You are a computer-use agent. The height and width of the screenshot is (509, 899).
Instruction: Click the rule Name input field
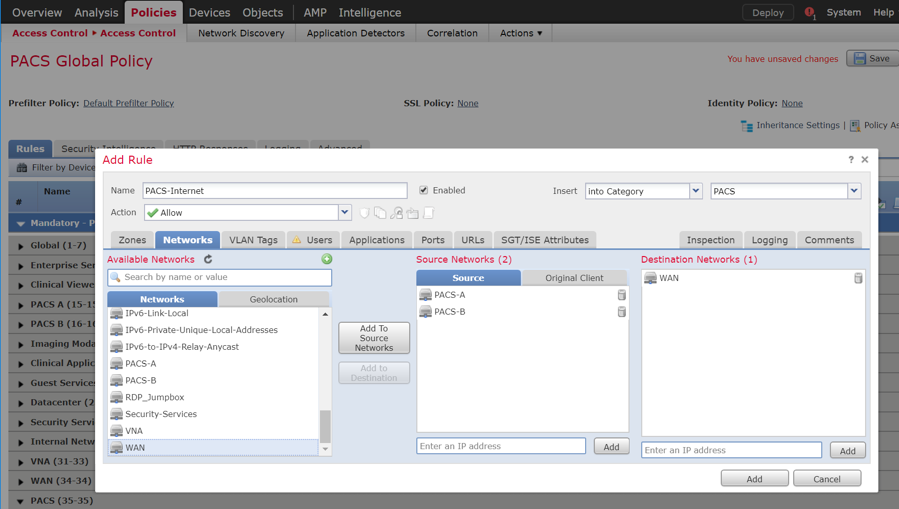(x=275, y=191)
